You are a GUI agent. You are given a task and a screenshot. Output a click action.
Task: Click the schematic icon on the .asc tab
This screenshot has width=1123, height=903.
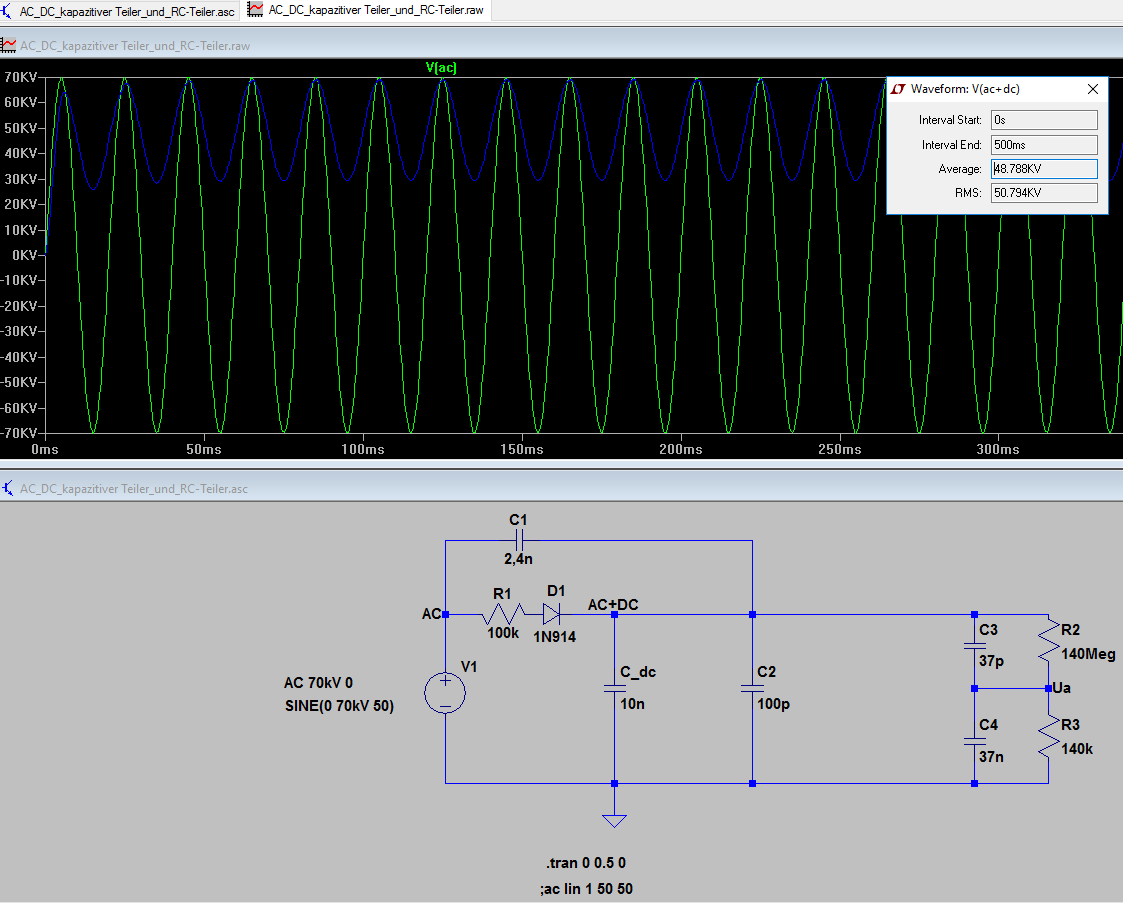(7, 11)
